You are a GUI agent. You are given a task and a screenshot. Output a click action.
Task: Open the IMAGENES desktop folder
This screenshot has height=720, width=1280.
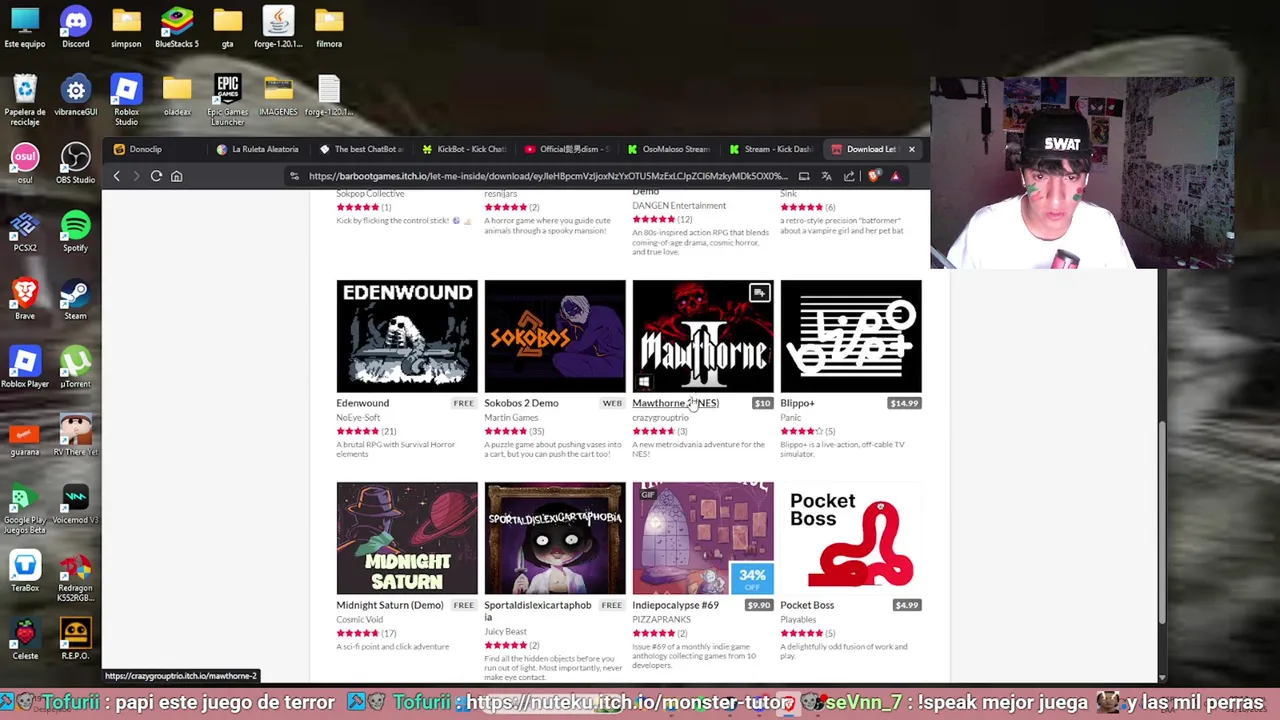pyautogui.click(x=278, y=95)
